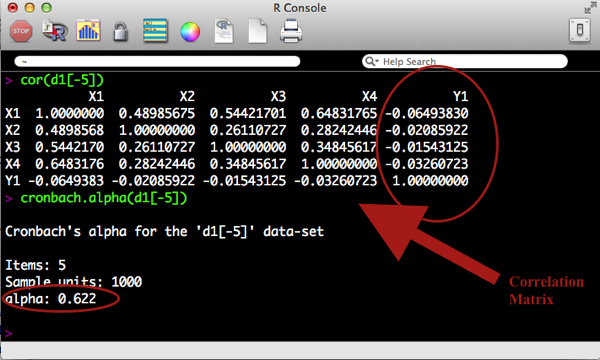600x360 pixels.
Task: Click value 0.5442170 in row X3
Action: click(69, 147)
